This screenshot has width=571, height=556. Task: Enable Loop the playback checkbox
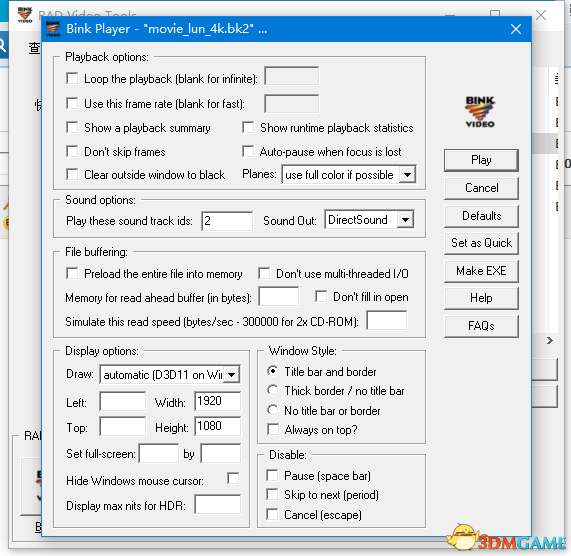72,78
